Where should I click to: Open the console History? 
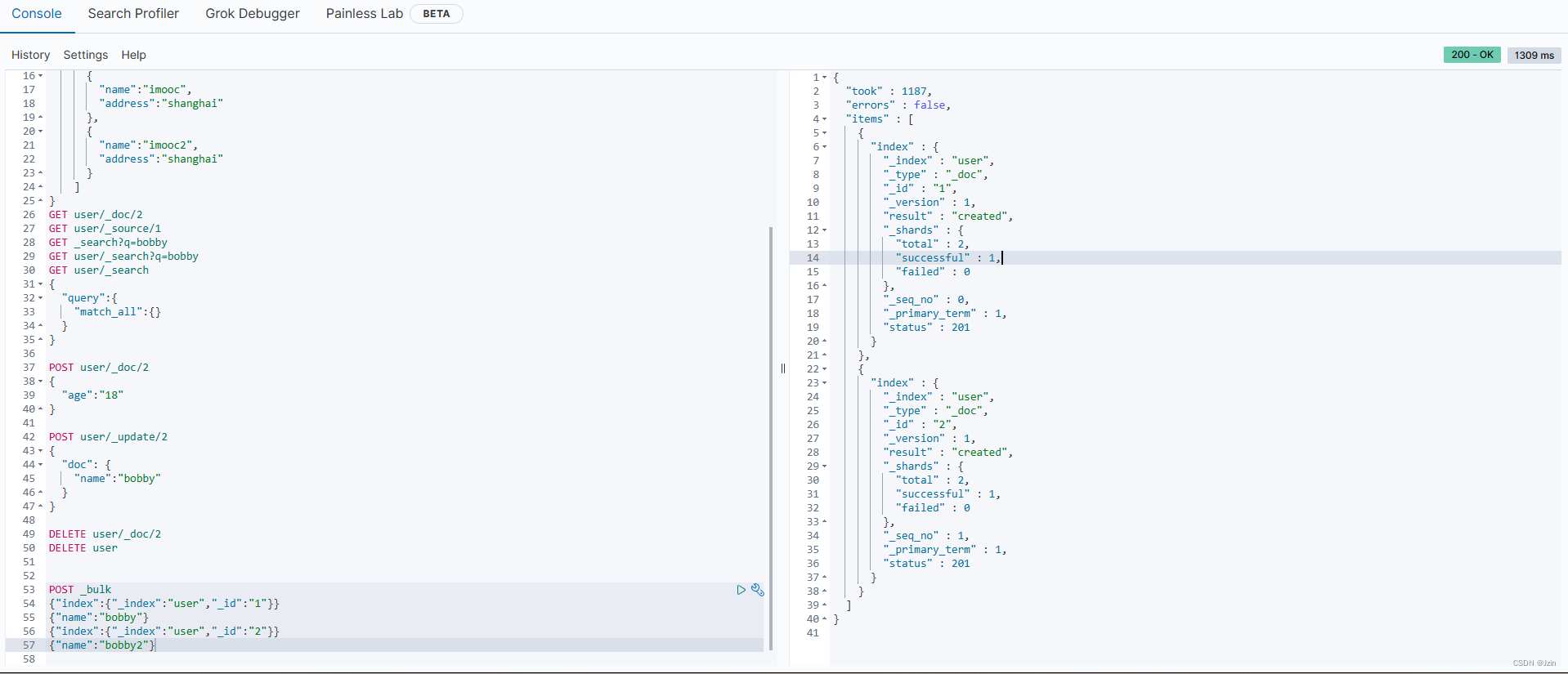coord(31,55)
